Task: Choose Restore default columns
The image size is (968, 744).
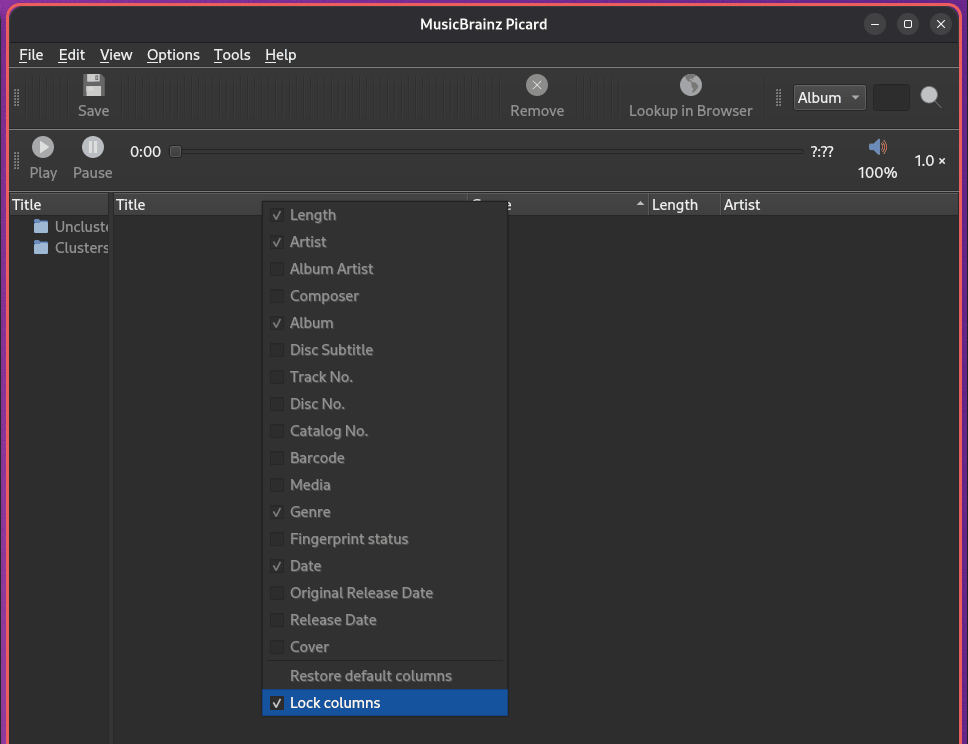Action: coord(370,676)
